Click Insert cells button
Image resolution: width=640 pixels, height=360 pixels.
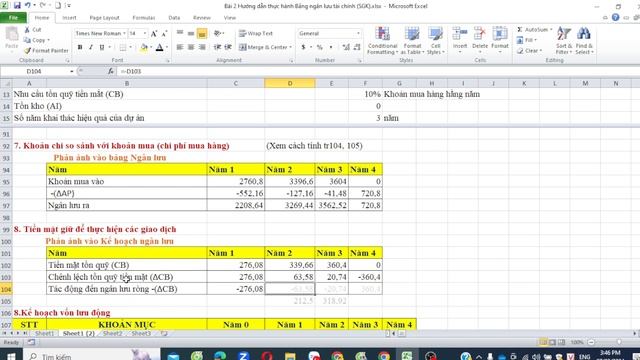point(460,40)
